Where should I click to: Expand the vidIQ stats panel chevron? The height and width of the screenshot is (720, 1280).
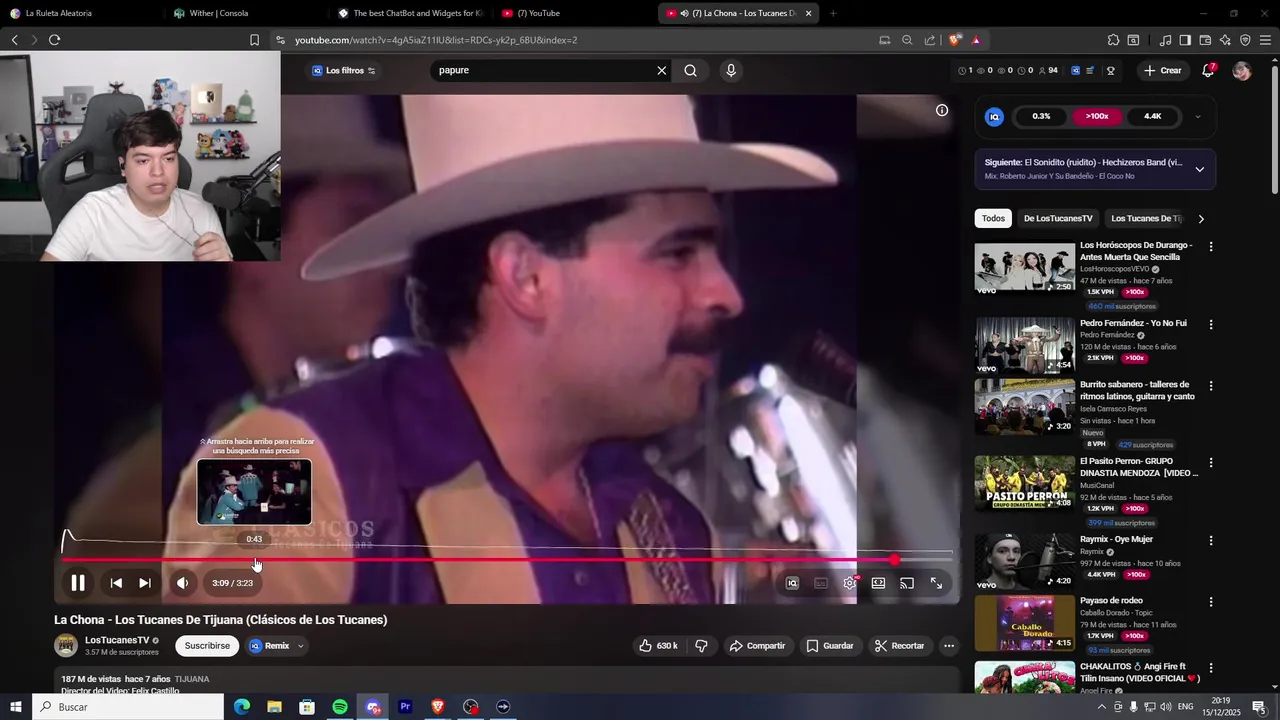[x=1198, y=117]
